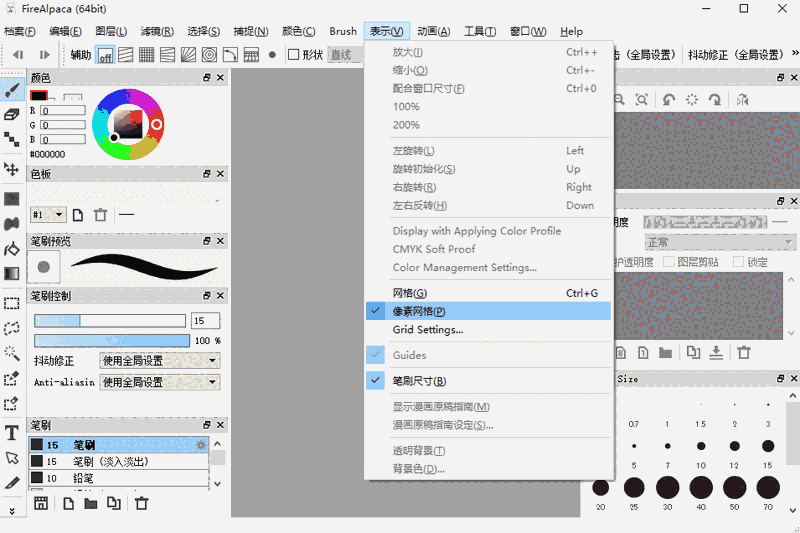
Task: Open the 档案(F) menu
Action: coord(19,32)
